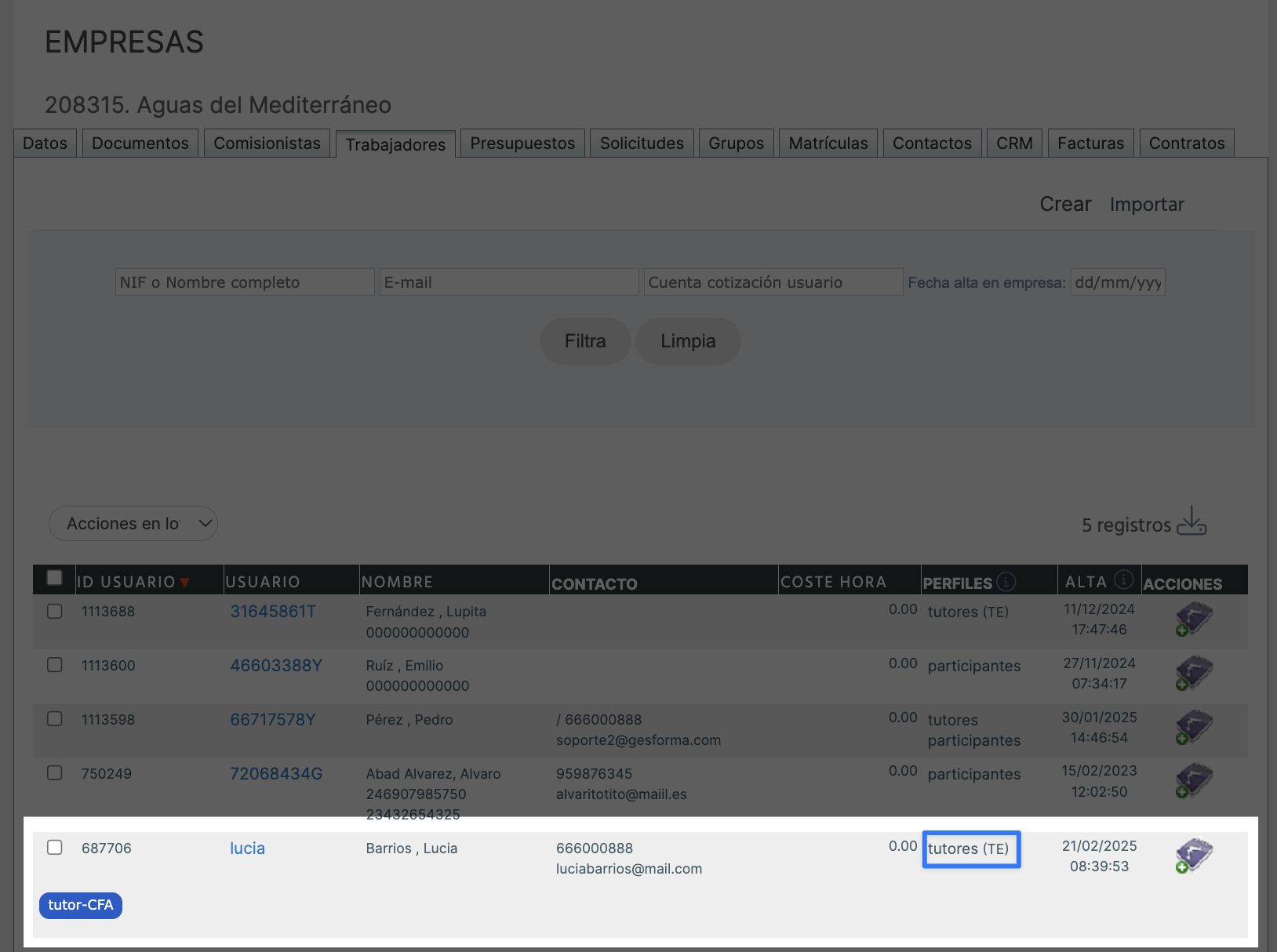This screenshot has height=952, width=1277.
Task: Click email luciabarrios@mail.com
Action: click(x=629, y=869)
